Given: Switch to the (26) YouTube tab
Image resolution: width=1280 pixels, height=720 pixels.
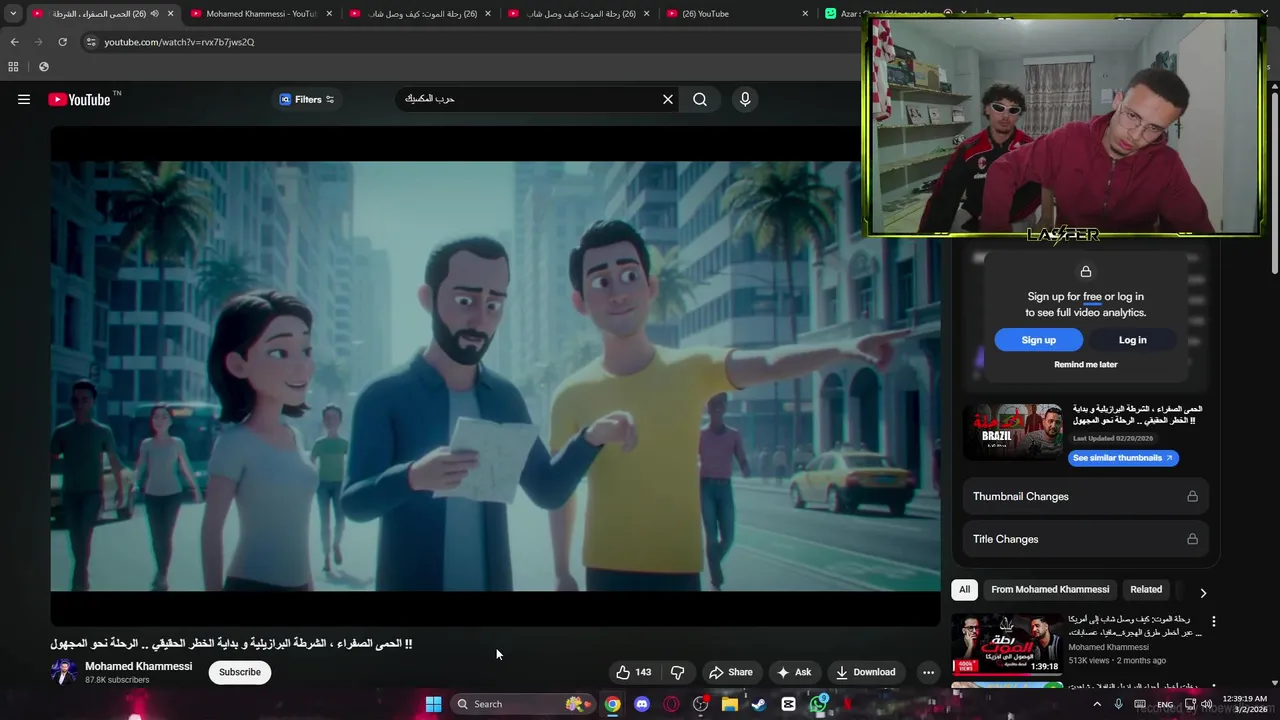Looking at the screenshot, I should click(x=736, y=14).
